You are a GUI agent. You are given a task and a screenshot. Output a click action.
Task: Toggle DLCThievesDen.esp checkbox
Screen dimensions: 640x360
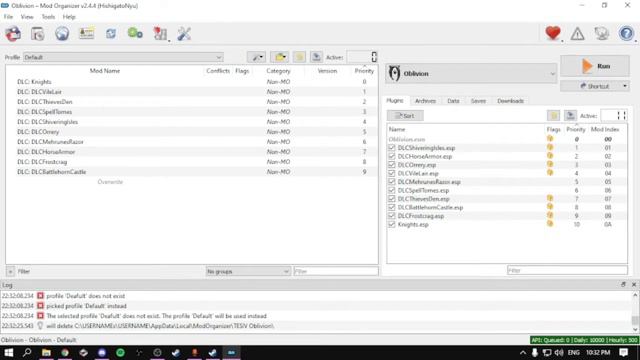point(392,199)
